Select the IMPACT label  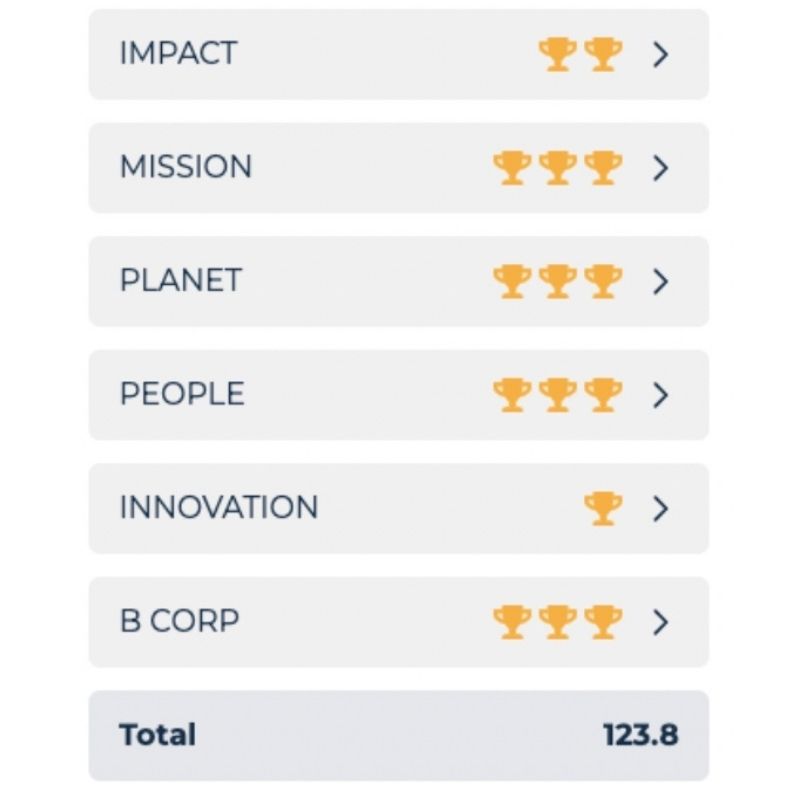coord(178,54)
